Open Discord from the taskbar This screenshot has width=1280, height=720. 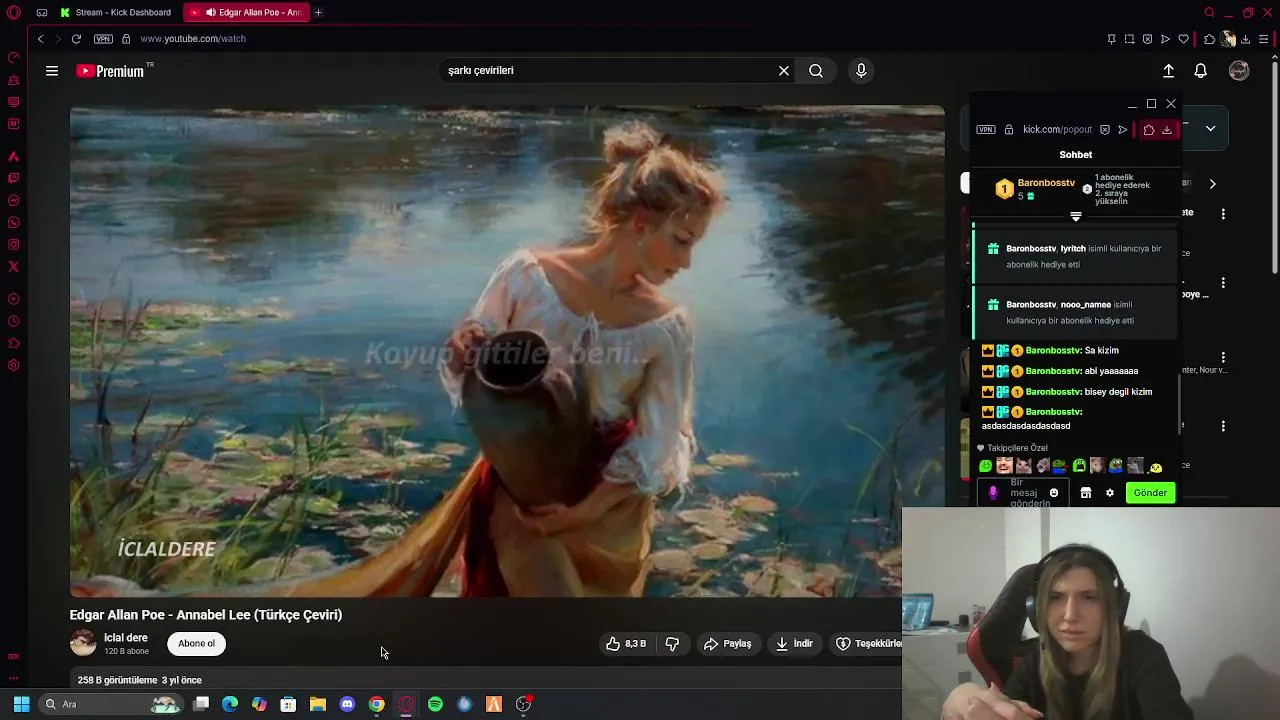347,704
